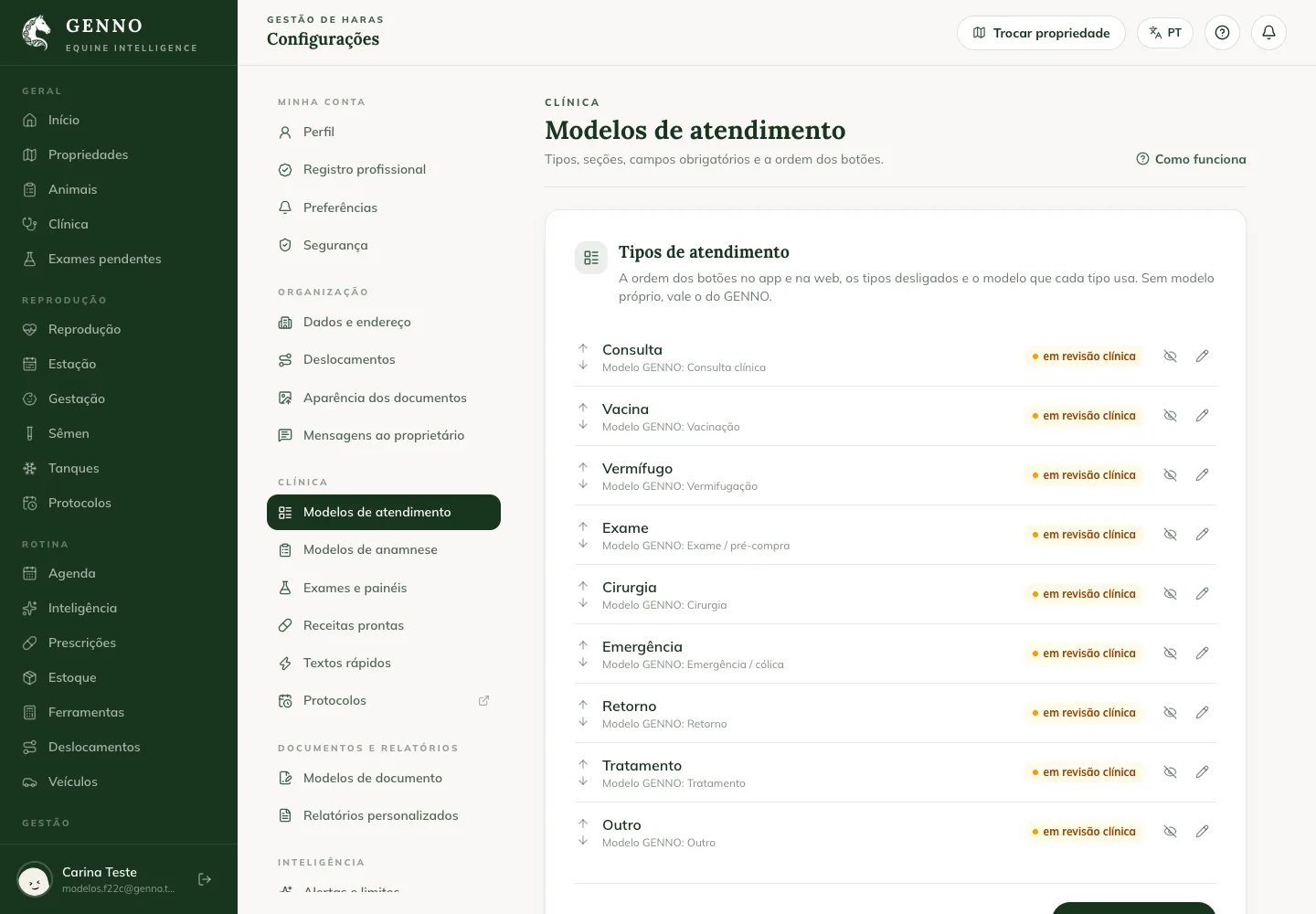Hide the Exame attendance type
This screenshot has width=1316, height=914.
(x=1170, y=535)
